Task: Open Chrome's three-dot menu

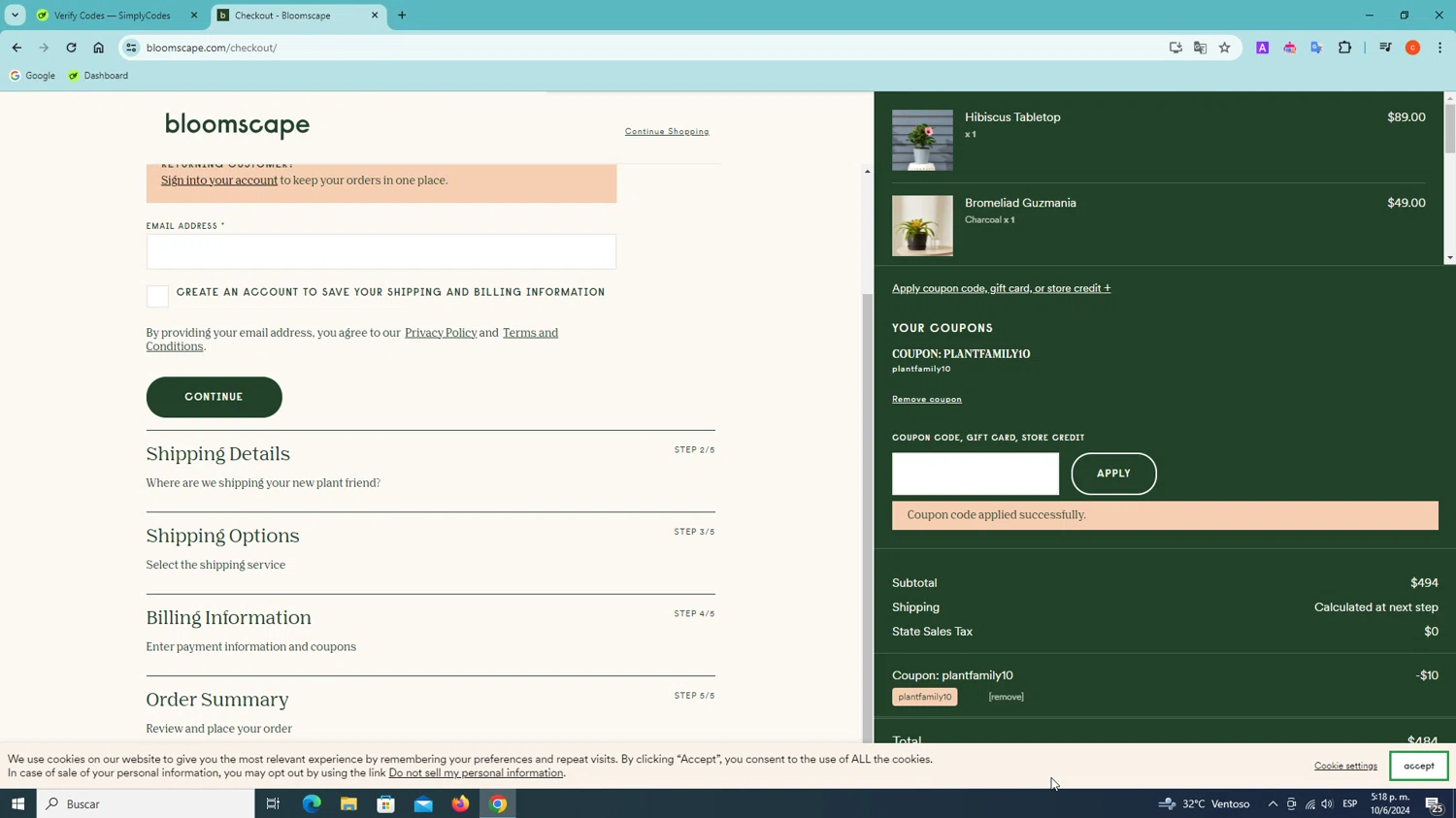Action: 1439,48
